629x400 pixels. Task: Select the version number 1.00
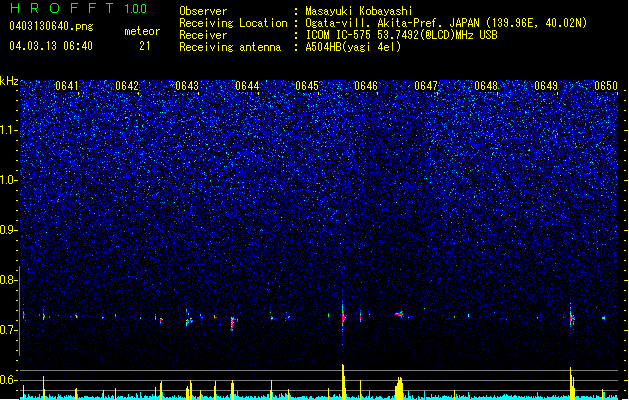[135, 9]
